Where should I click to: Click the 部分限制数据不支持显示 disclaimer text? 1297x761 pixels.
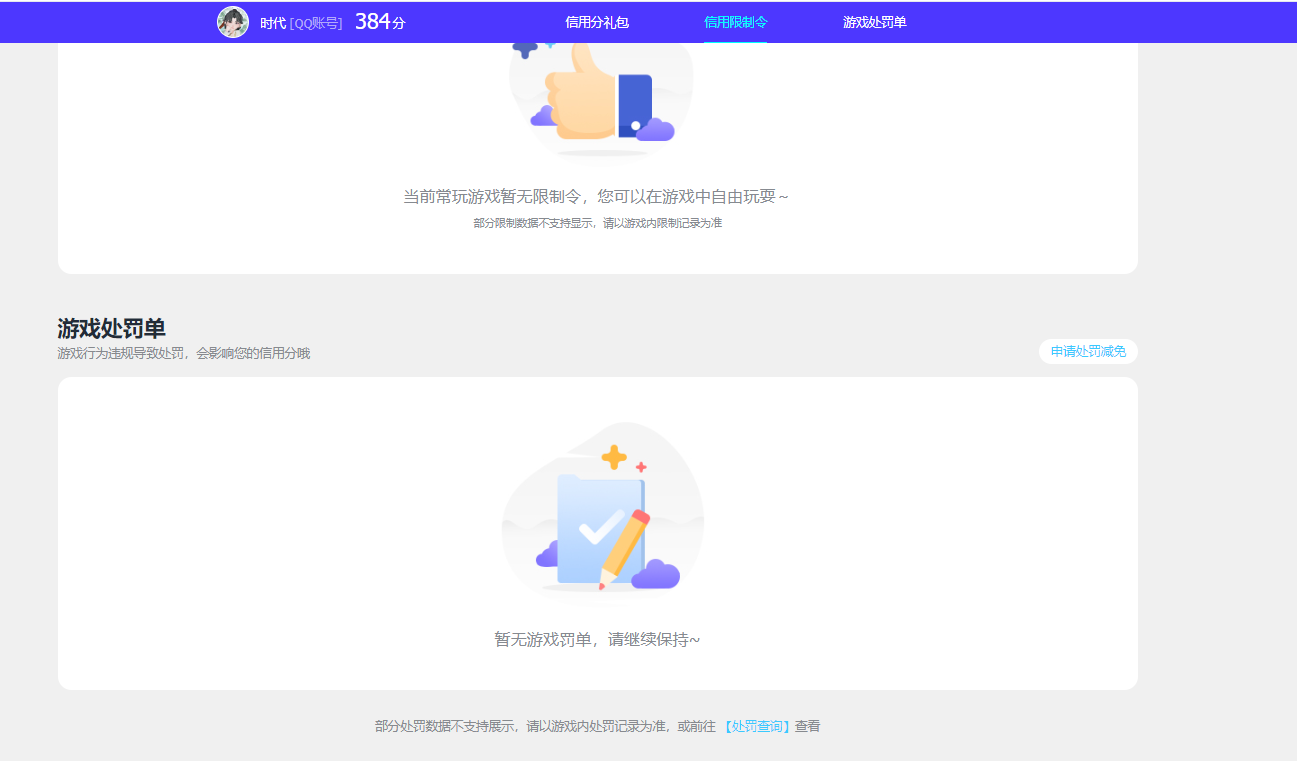click(601, 223)
